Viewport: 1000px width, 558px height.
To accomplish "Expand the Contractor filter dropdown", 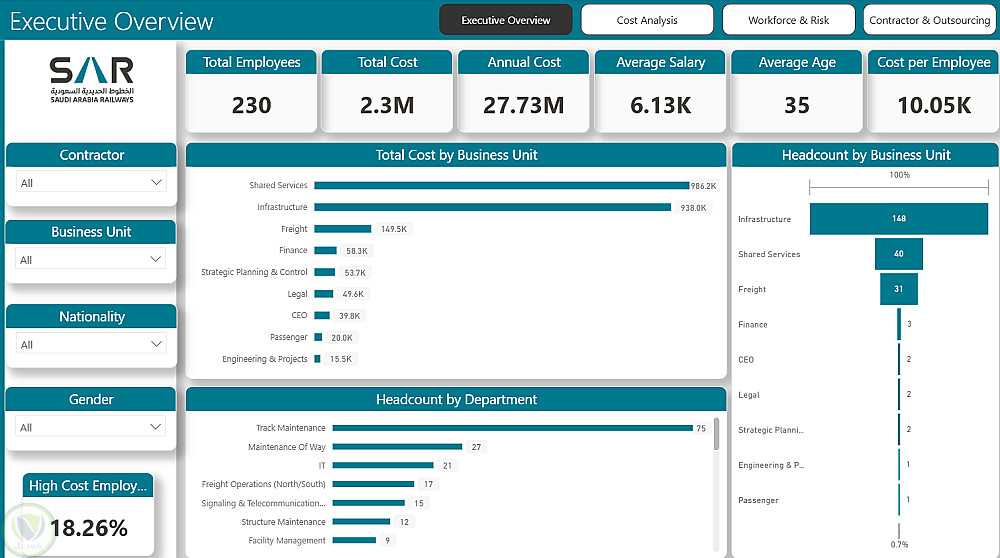I will (x=91, y=182).
